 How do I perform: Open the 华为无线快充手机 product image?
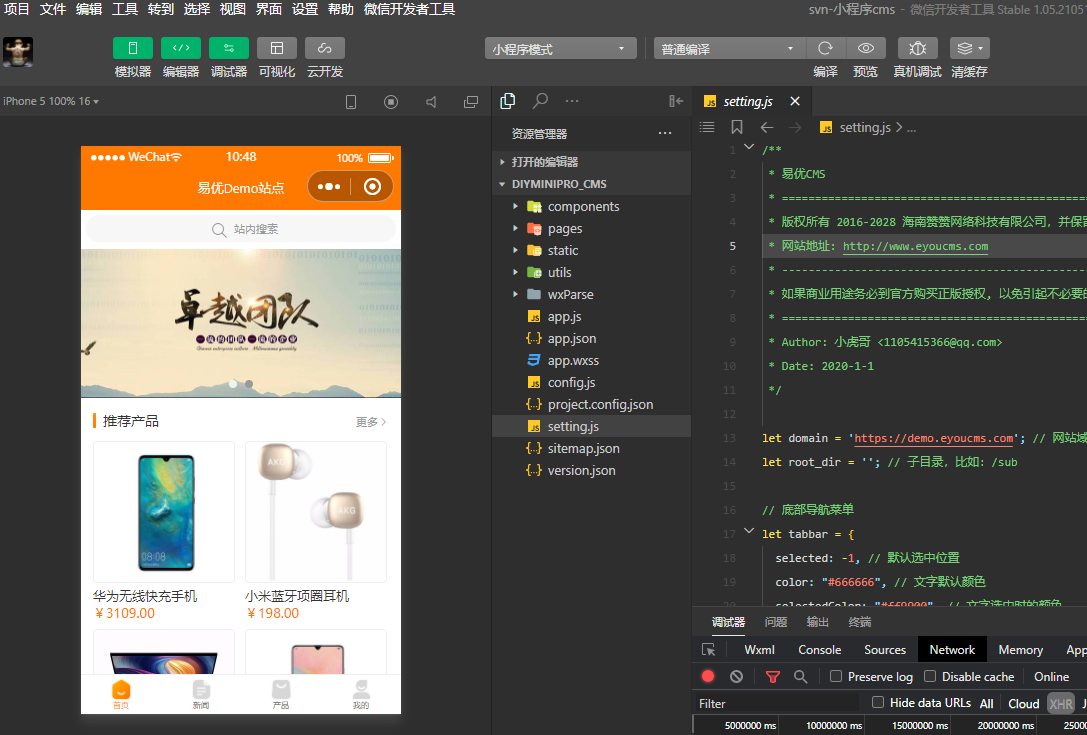coord(164,512)
